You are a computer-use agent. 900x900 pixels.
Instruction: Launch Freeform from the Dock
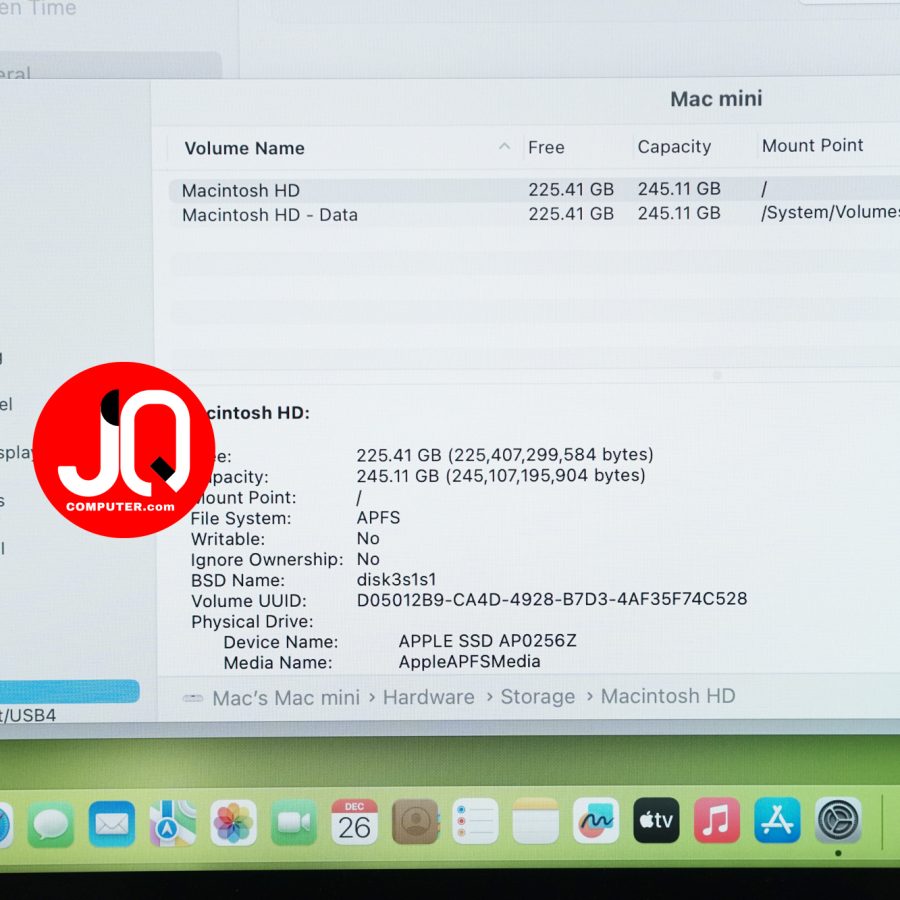point(596,821)
